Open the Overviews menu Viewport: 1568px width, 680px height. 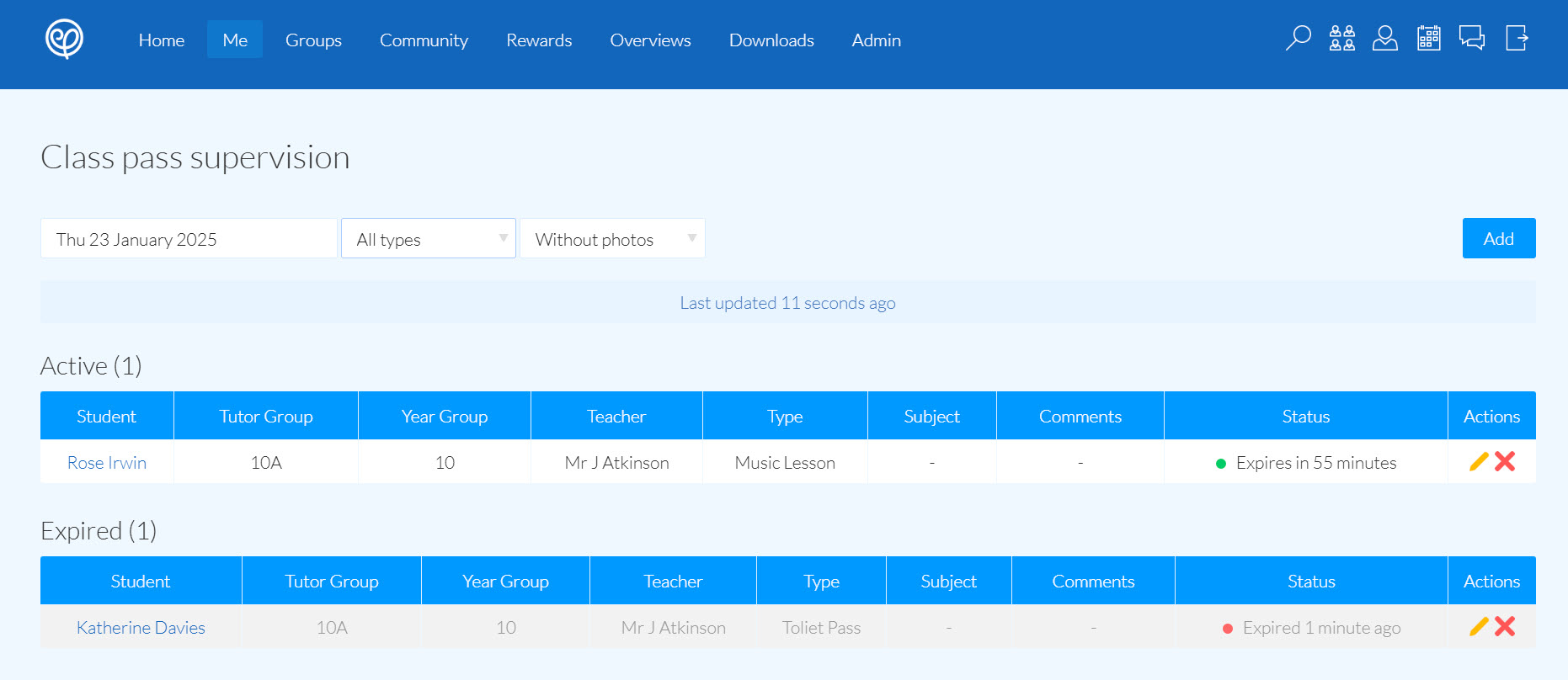tap(650, 40)
